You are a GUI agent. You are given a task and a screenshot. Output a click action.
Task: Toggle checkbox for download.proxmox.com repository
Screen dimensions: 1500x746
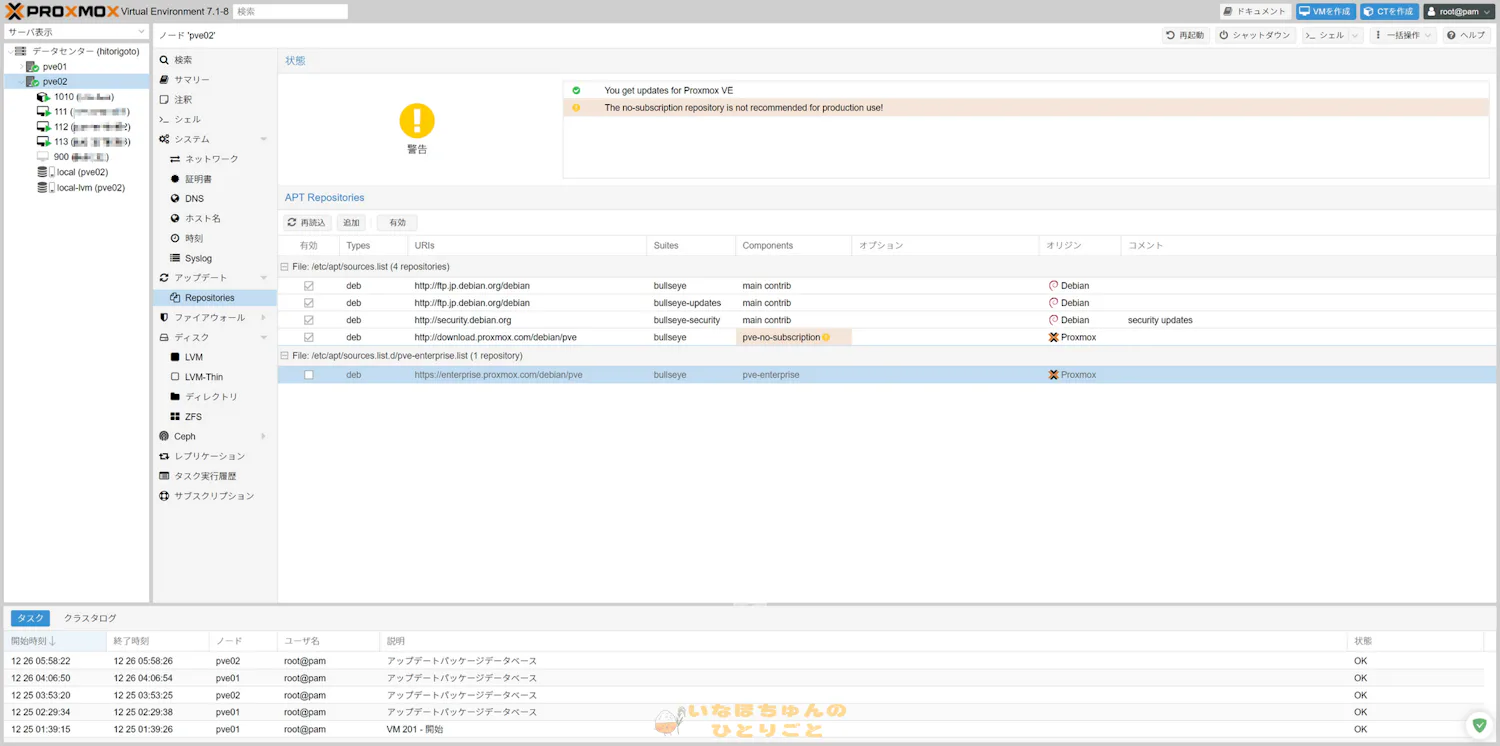tap(309, 337)
